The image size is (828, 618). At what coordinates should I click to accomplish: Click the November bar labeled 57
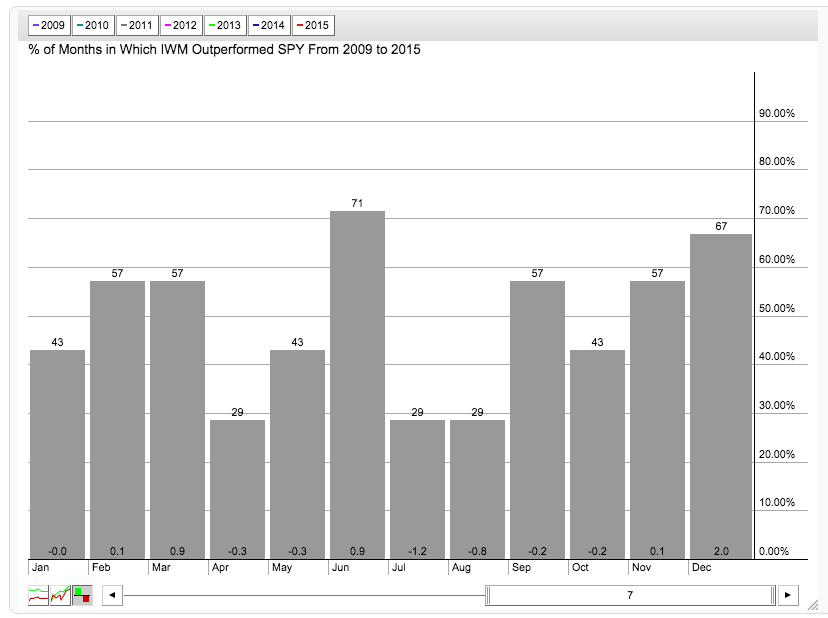pyautogui.click(x=657, y=420)
